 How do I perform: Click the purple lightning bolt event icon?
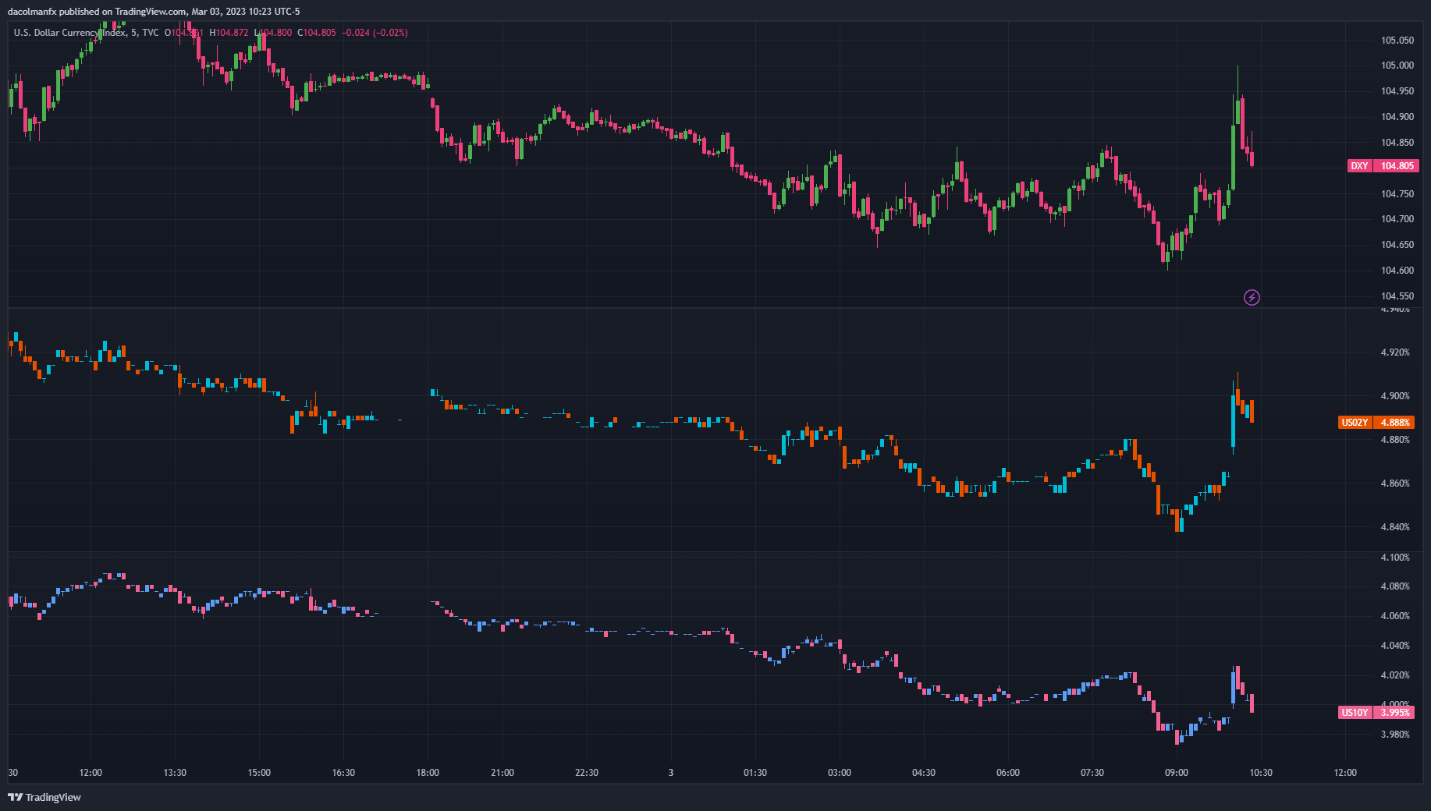tap(1251, 297)
